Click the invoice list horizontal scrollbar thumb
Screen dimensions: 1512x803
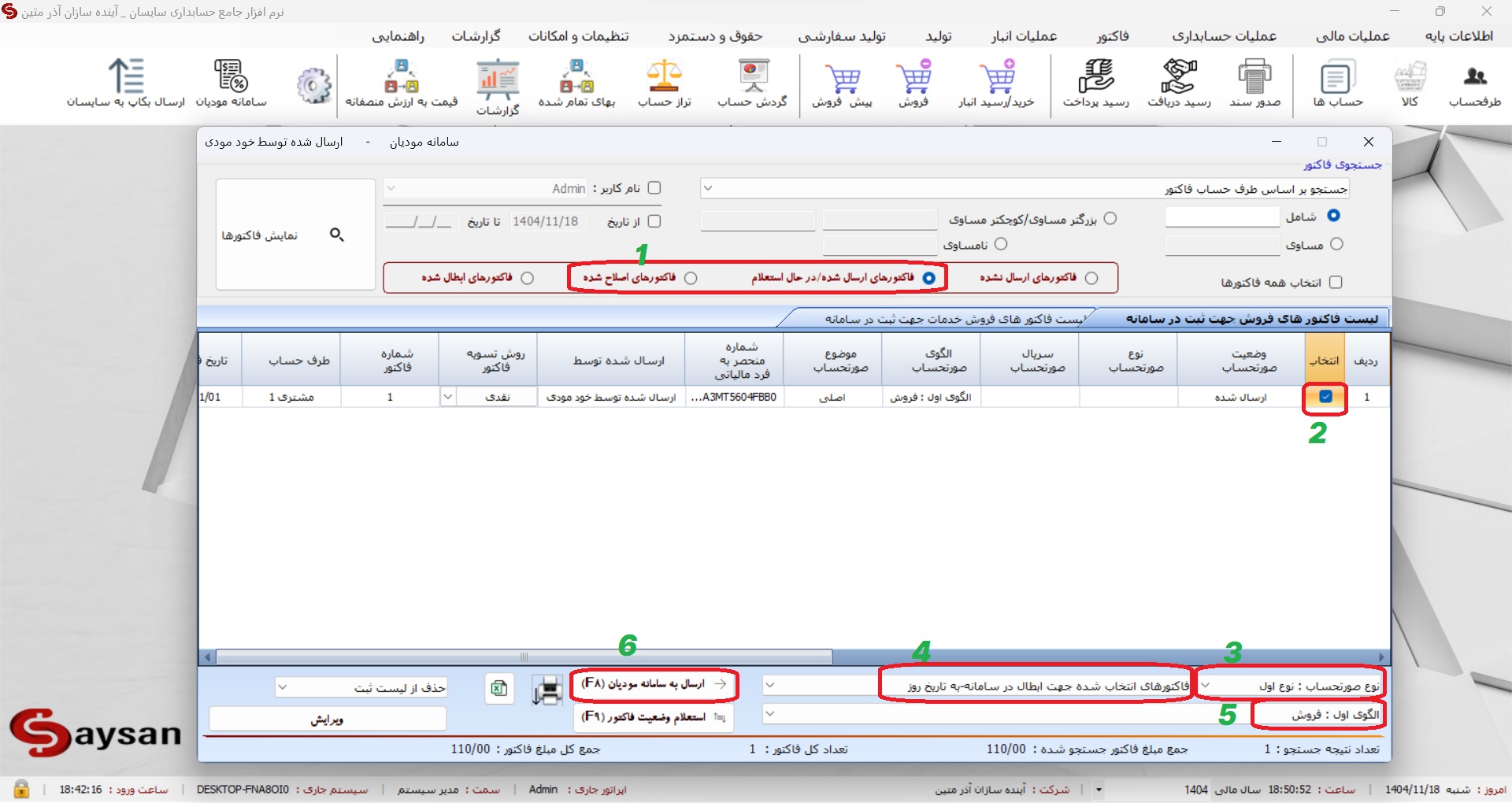coord(524,657)
